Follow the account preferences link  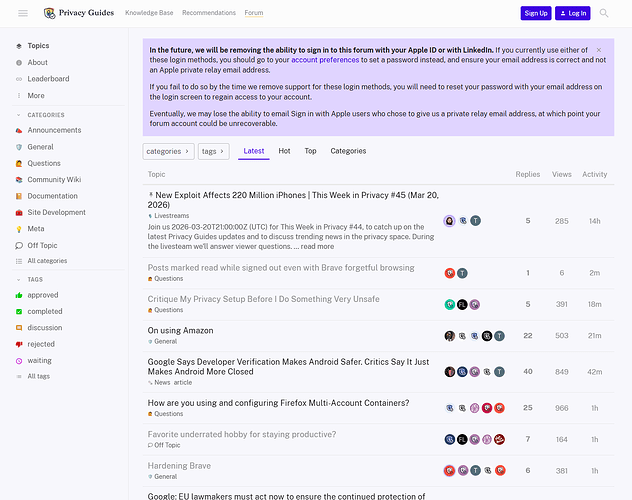pyautogui.click(x=325, y=60)
